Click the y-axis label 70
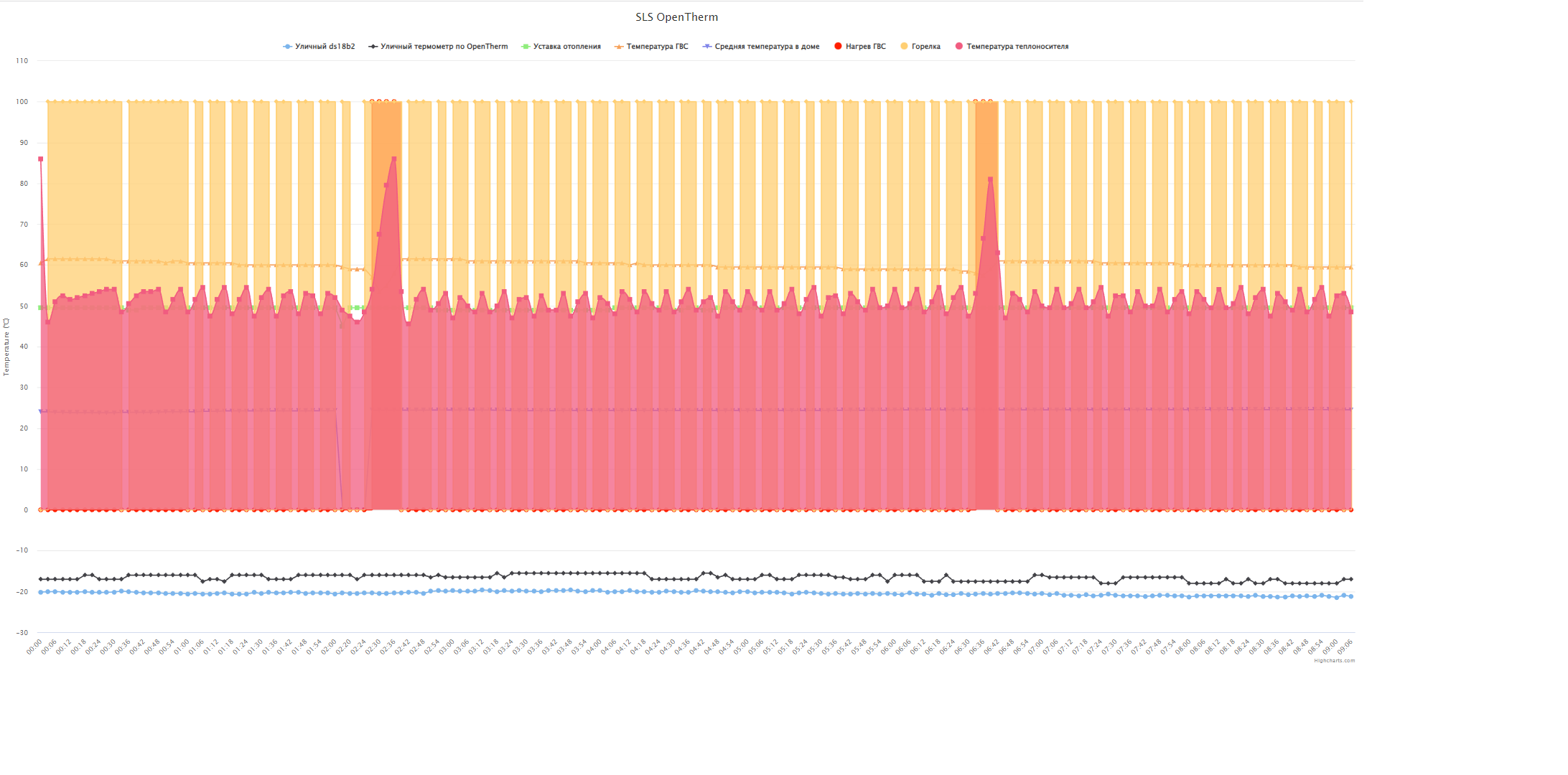 (24, 225)
